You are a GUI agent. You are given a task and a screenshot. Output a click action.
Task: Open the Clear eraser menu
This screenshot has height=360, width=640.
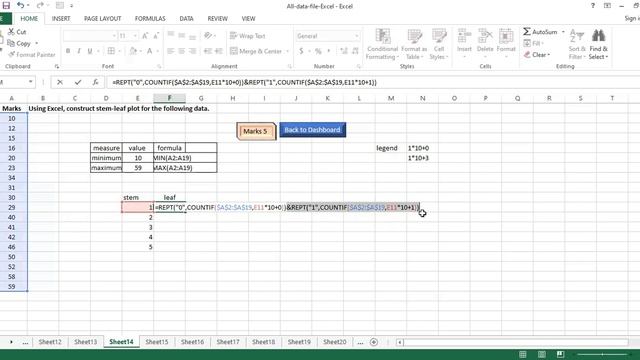(x=537, y=54)
